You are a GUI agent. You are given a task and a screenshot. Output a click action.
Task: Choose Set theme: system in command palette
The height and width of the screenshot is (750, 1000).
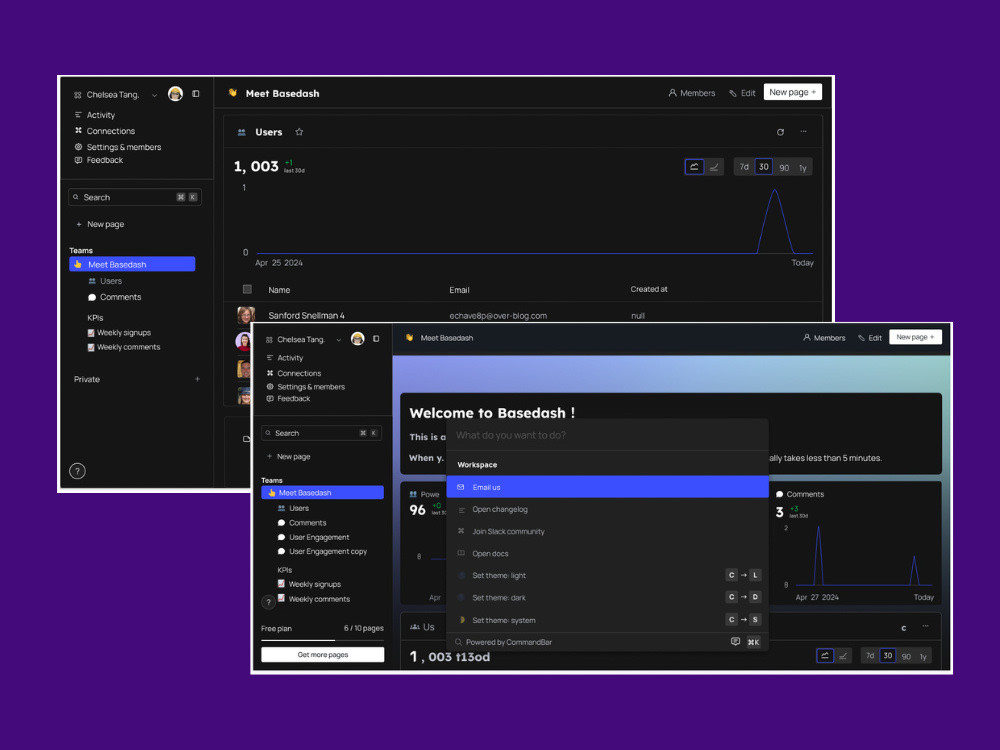[608, 621]
